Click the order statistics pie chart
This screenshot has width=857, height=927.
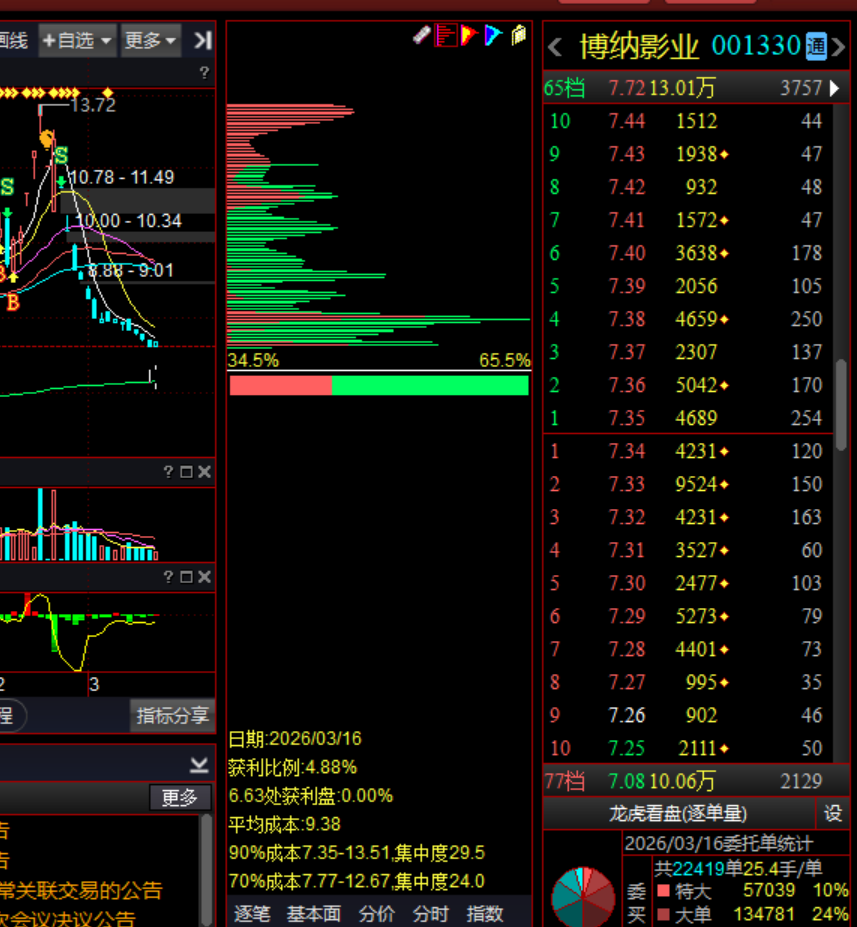[583, 896]
